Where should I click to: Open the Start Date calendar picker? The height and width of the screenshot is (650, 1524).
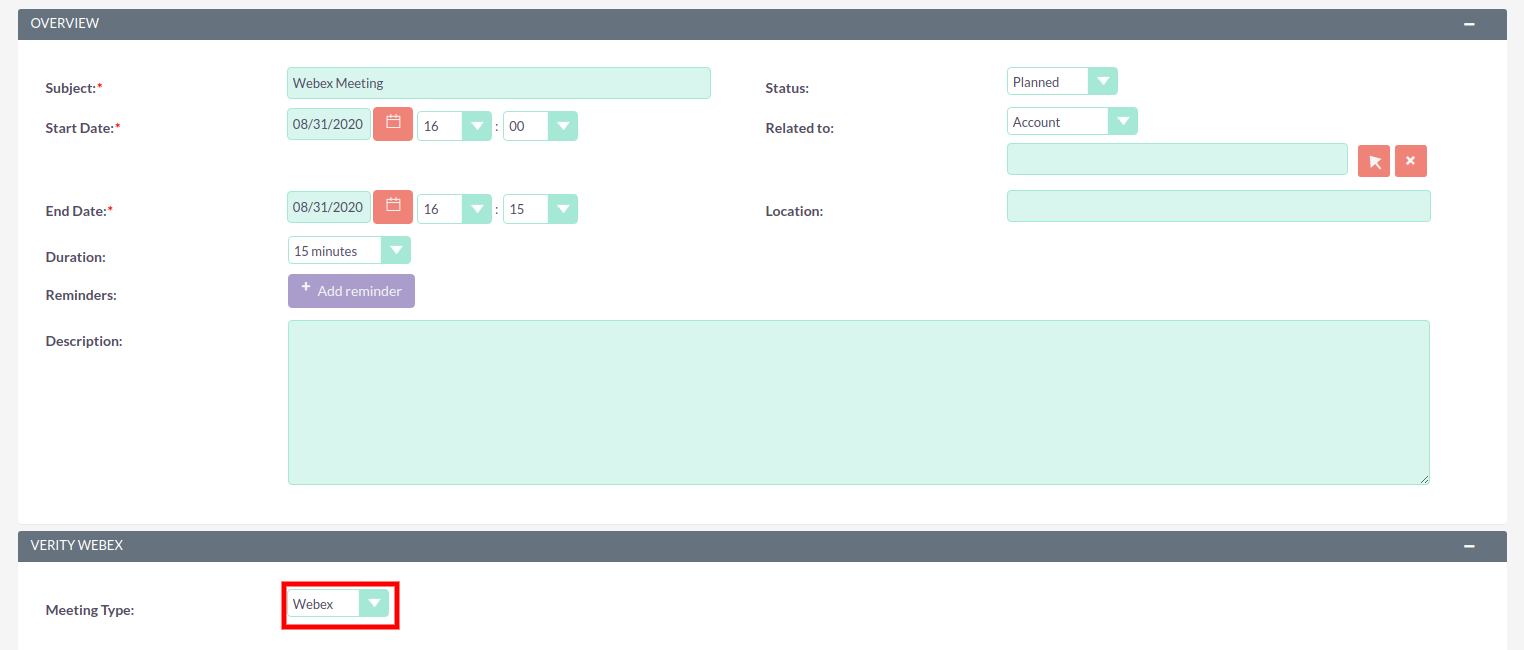(x=393, y=124)
